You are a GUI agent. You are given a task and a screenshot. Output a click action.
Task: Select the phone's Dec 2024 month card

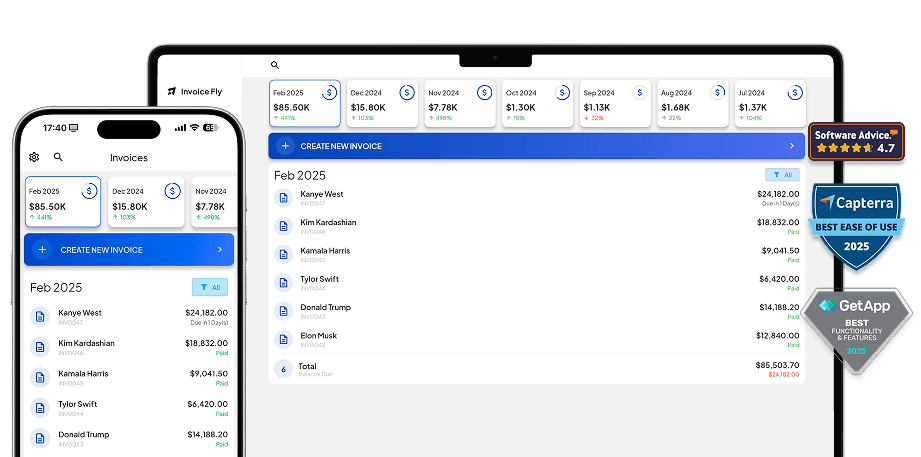(x=146, y=202)
